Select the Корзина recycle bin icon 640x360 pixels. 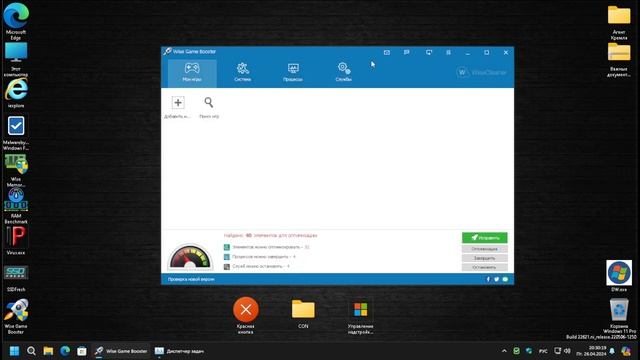619,313
